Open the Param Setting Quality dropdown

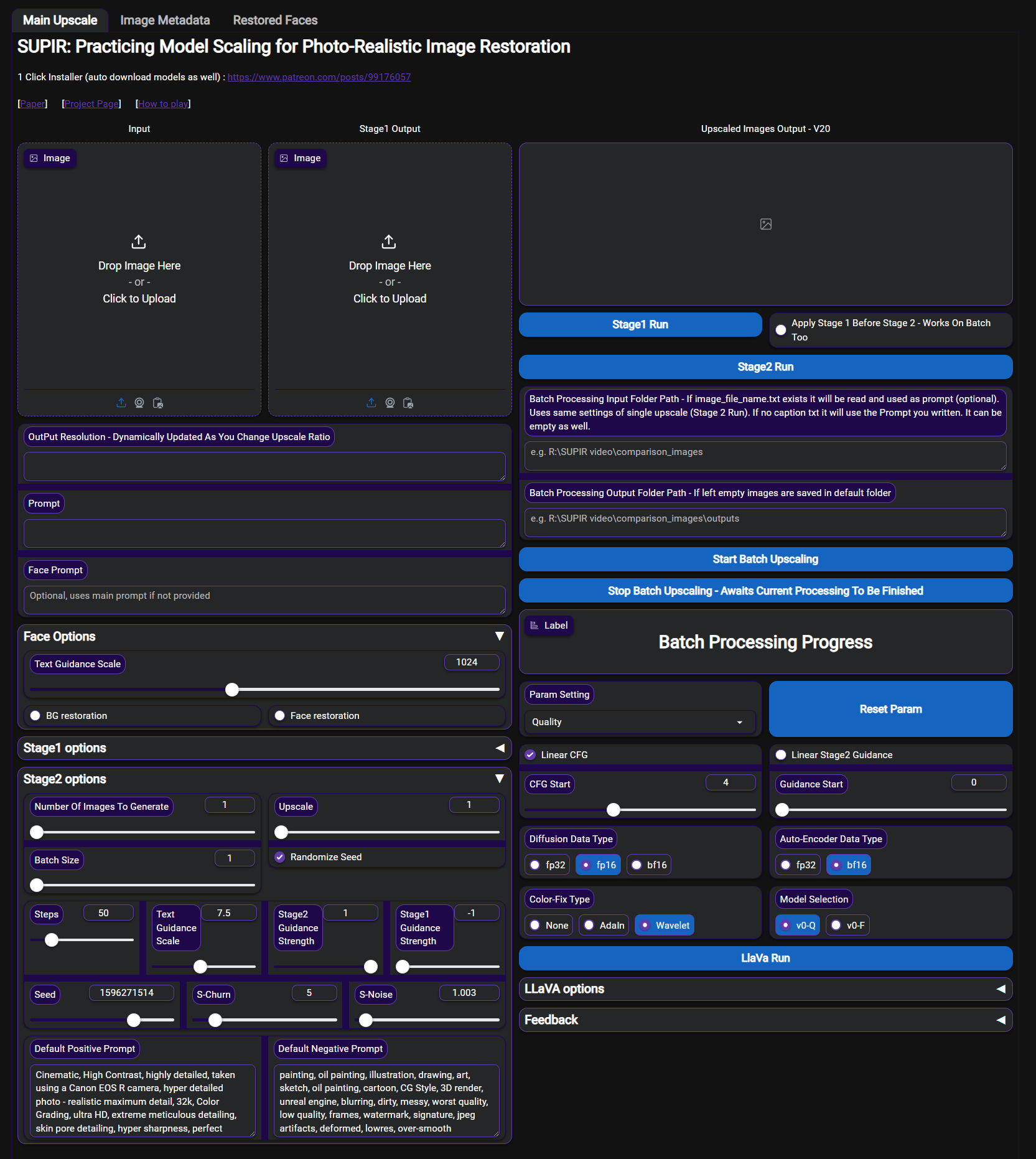(640, 722)
